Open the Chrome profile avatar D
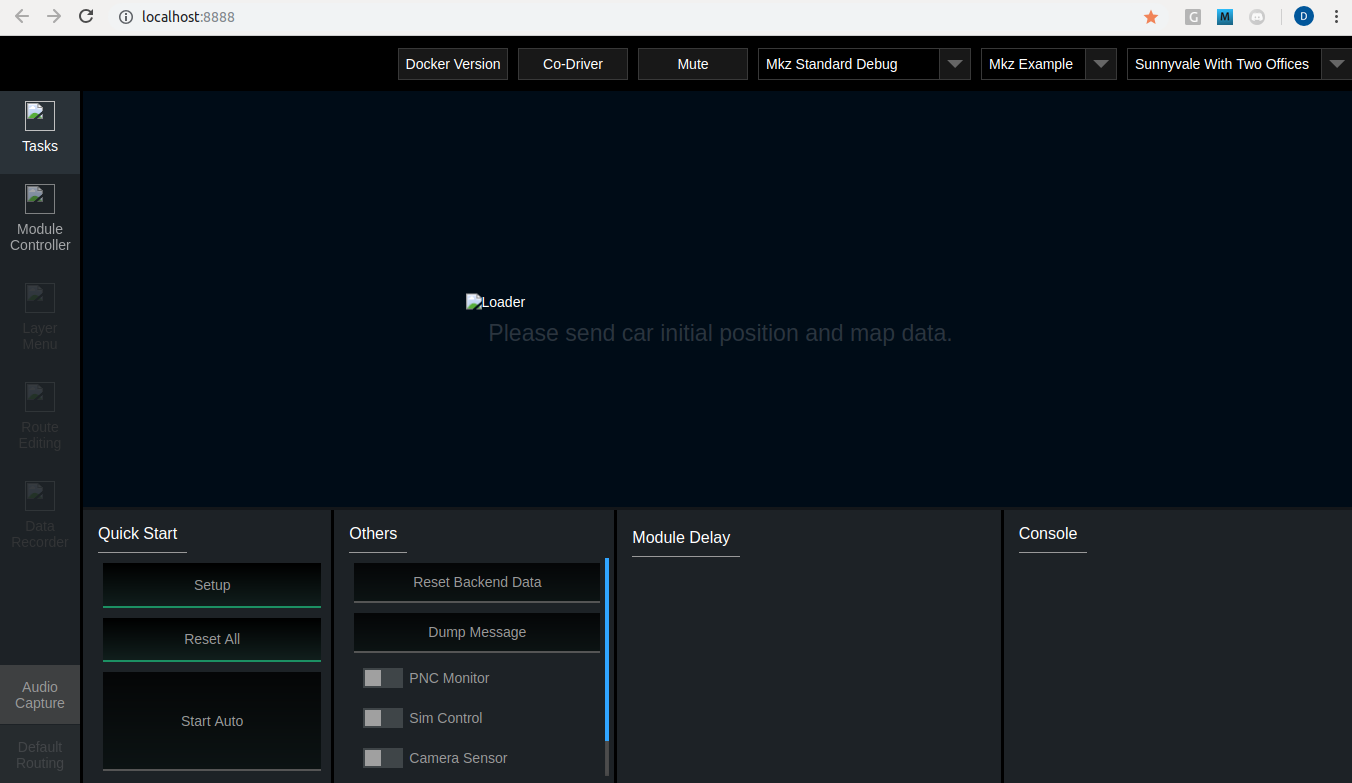 [1304, 16]
